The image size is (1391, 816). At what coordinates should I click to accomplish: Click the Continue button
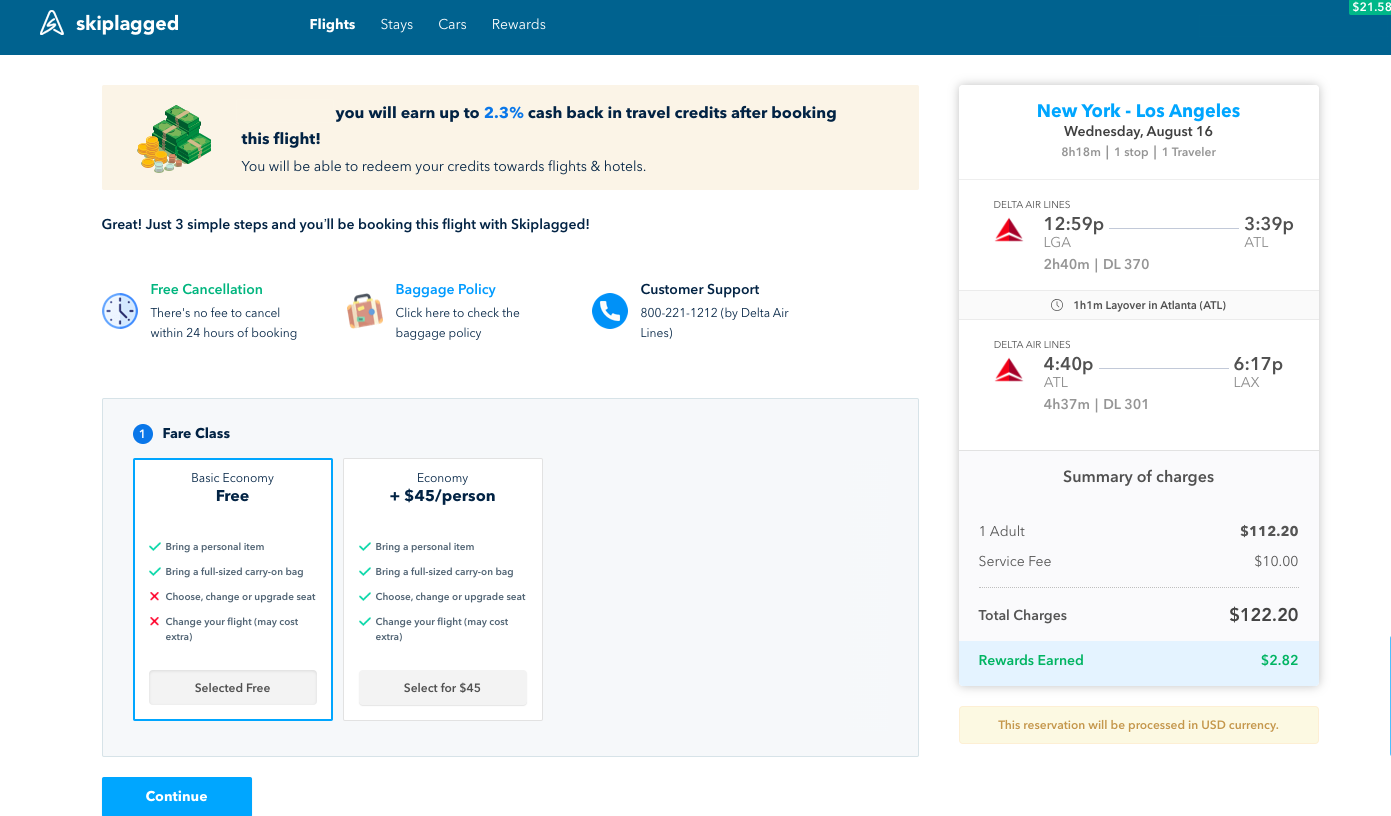[x=176, y=796]
